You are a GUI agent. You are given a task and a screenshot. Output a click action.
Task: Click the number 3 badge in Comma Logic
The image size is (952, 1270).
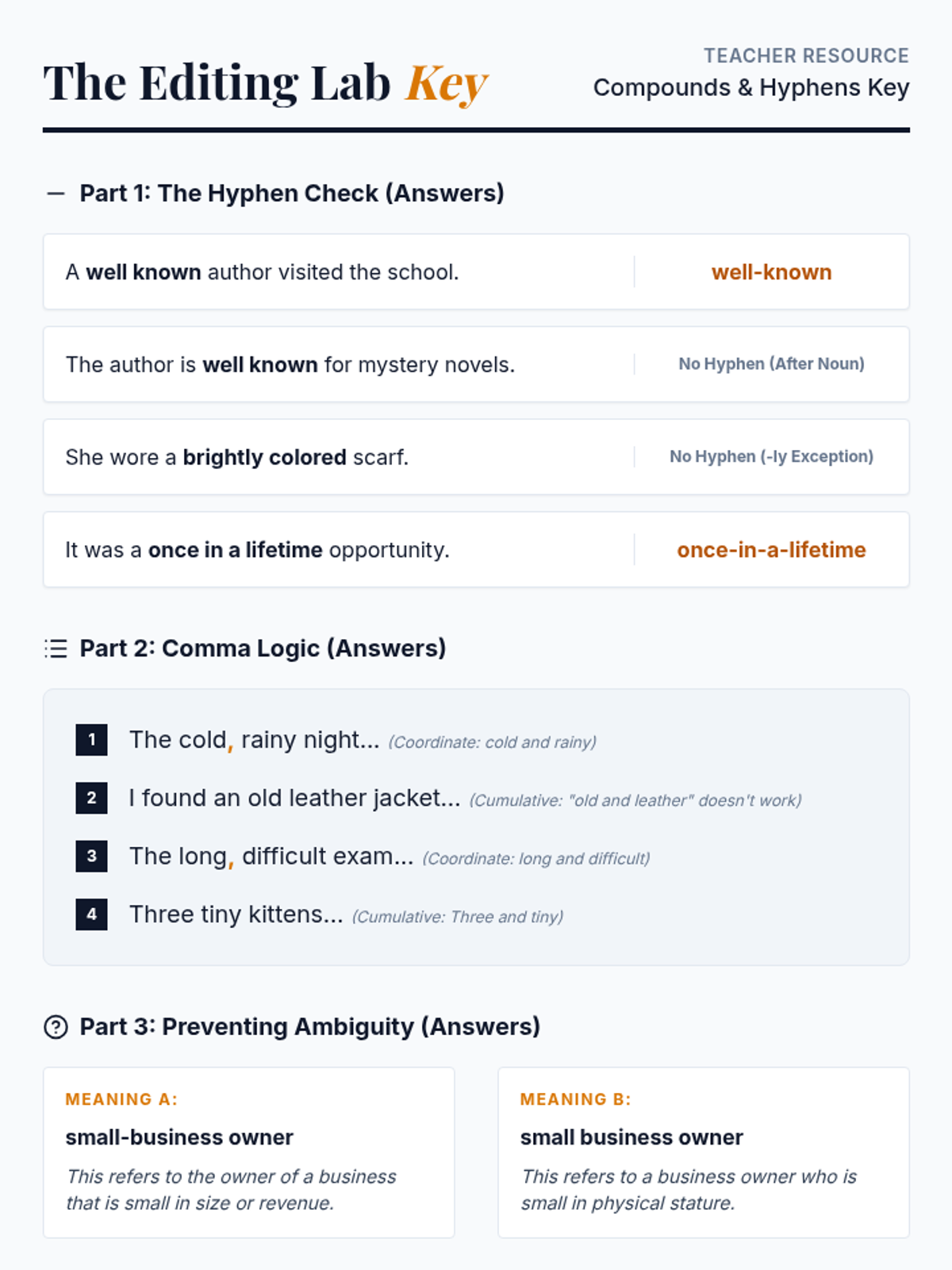tap(92, 856)
